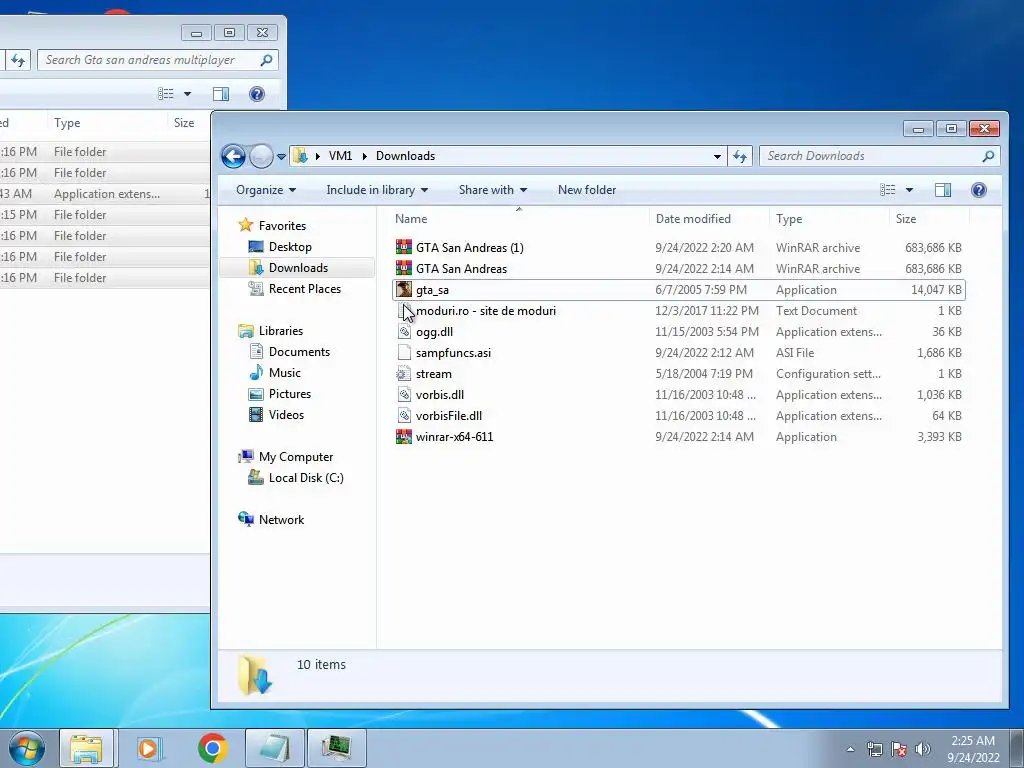This screenshot has width=1024, height=768.
Task: Show hidden system tray icons arrow
Action: coord(850,749)
